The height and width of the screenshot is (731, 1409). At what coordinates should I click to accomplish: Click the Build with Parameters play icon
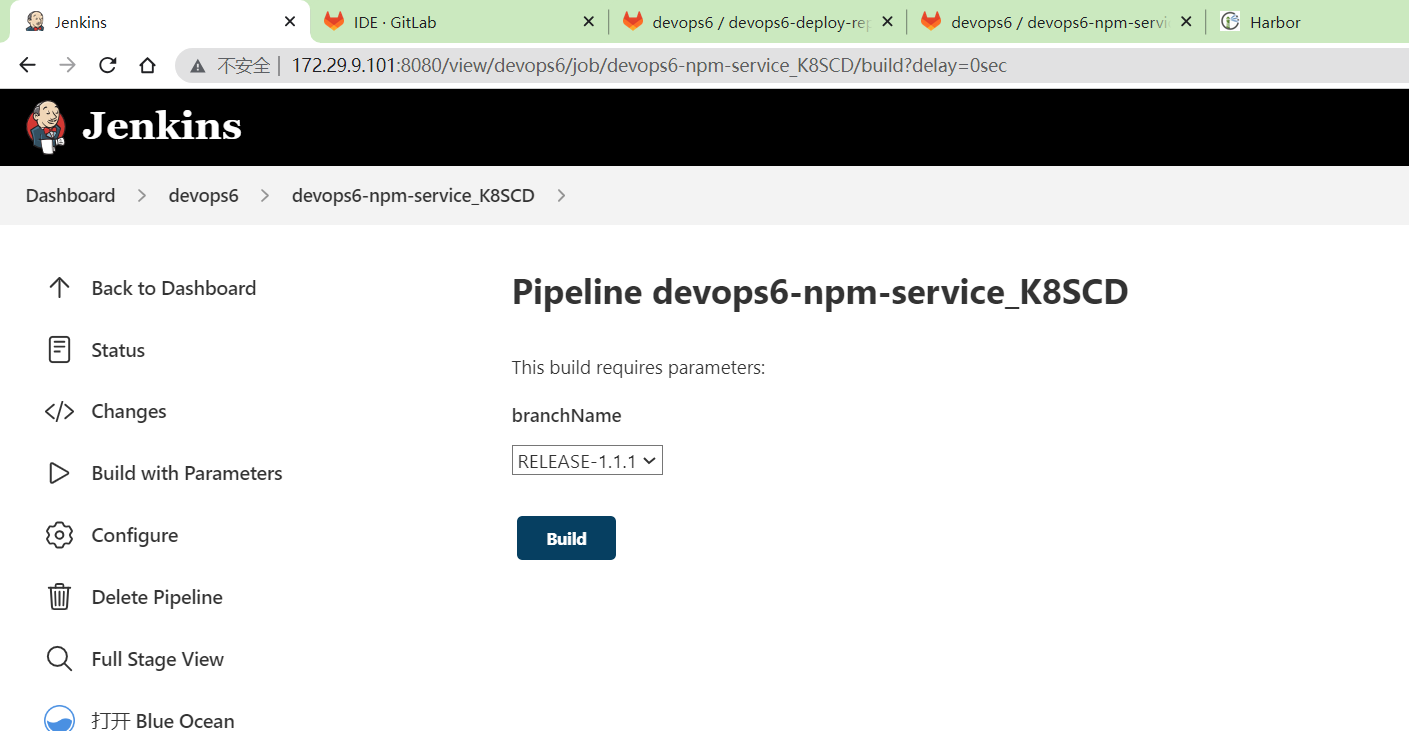59,473
